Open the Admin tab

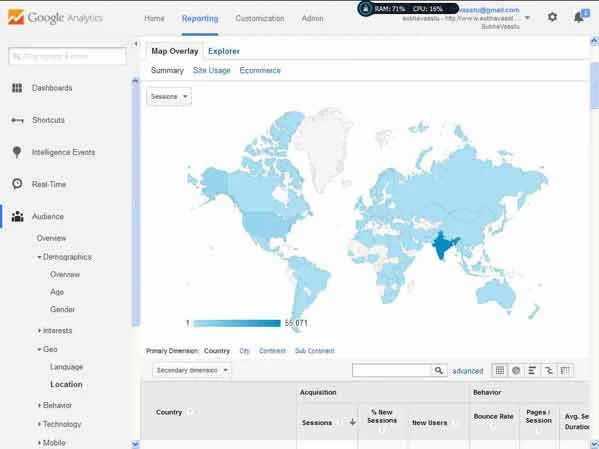click(312, 18)
